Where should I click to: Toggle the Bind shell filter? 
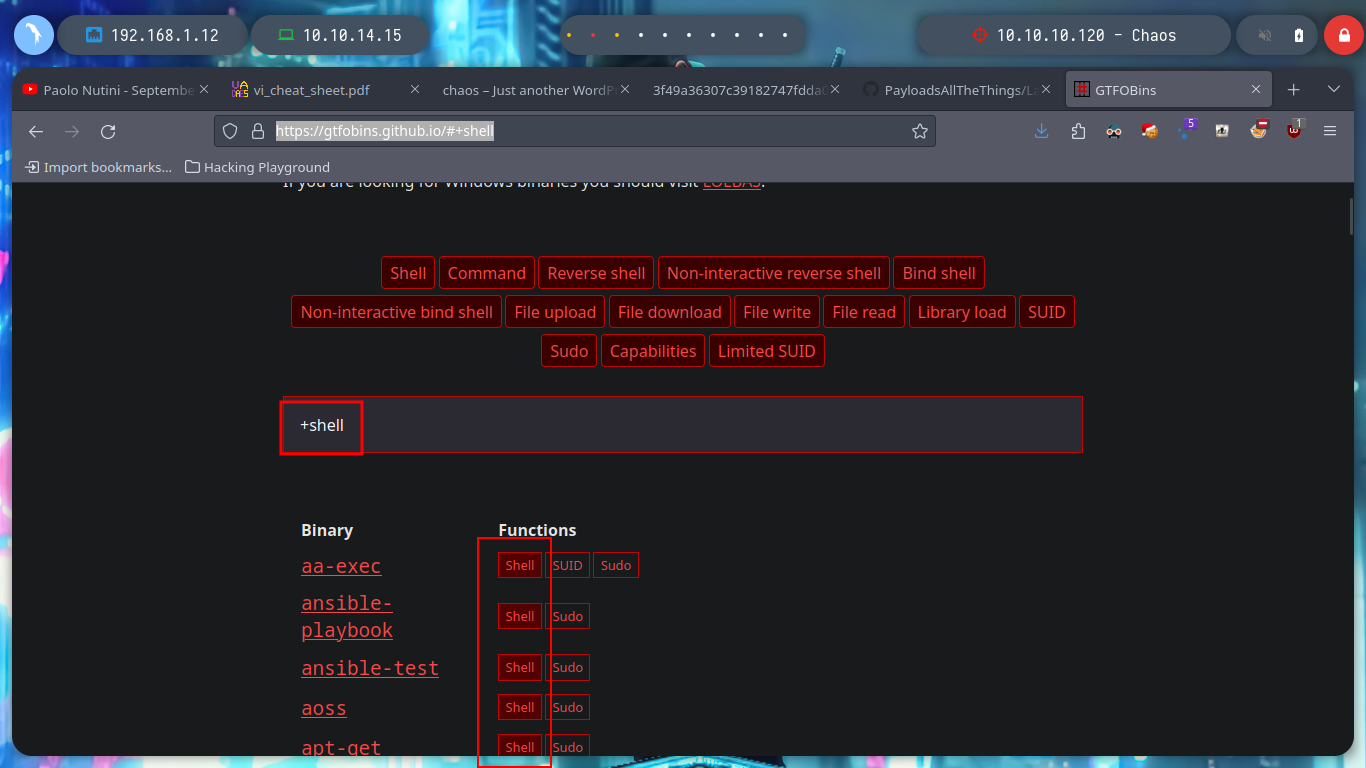[939, 273]
